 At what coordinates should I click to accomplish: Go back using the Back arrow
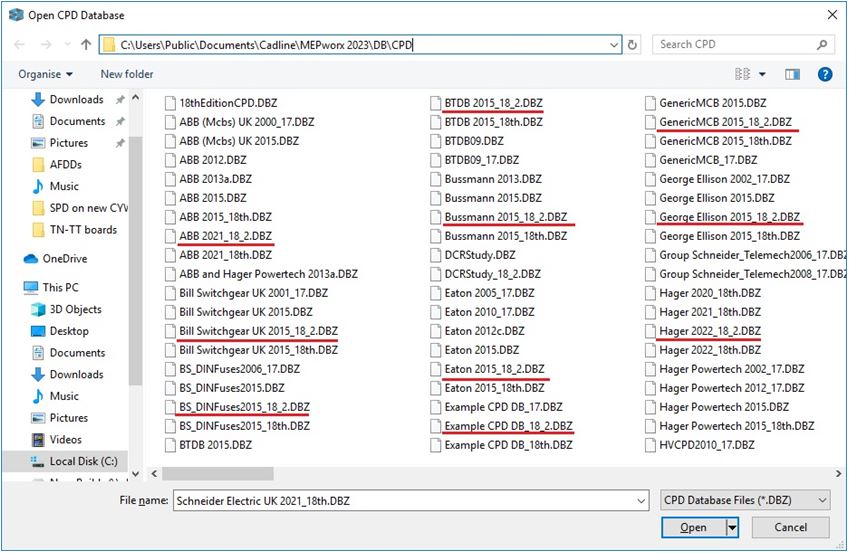tap(19, 44)
